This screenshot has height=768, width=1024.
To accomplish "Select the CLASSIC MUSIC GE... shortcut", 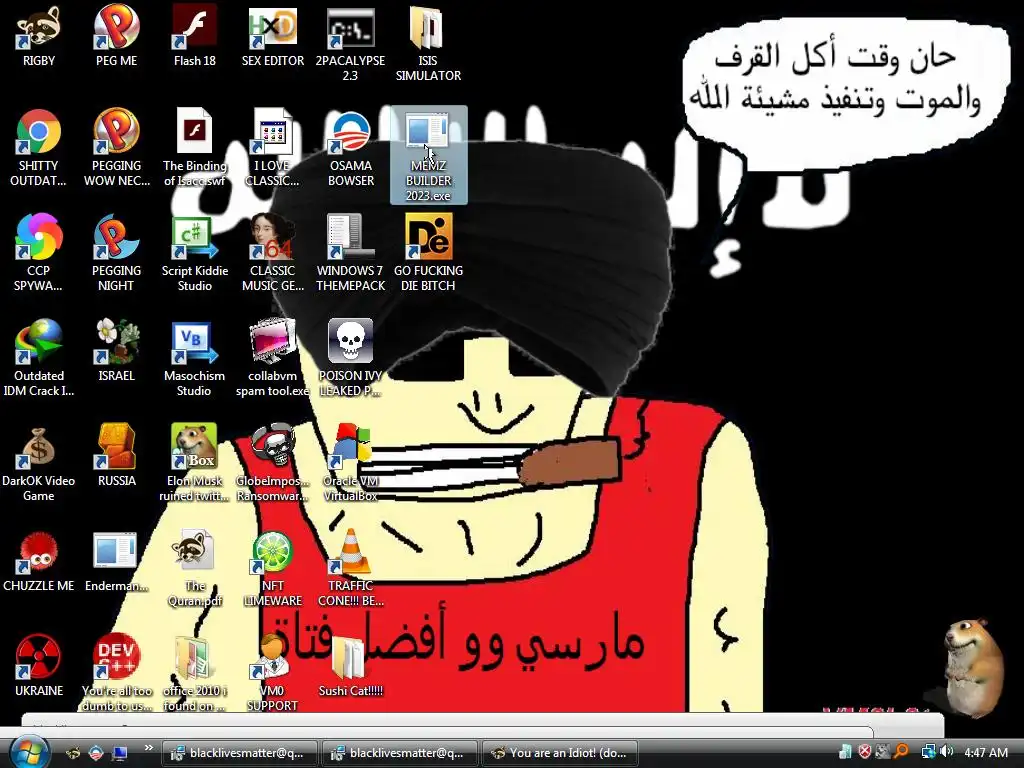I will [272, 253].
